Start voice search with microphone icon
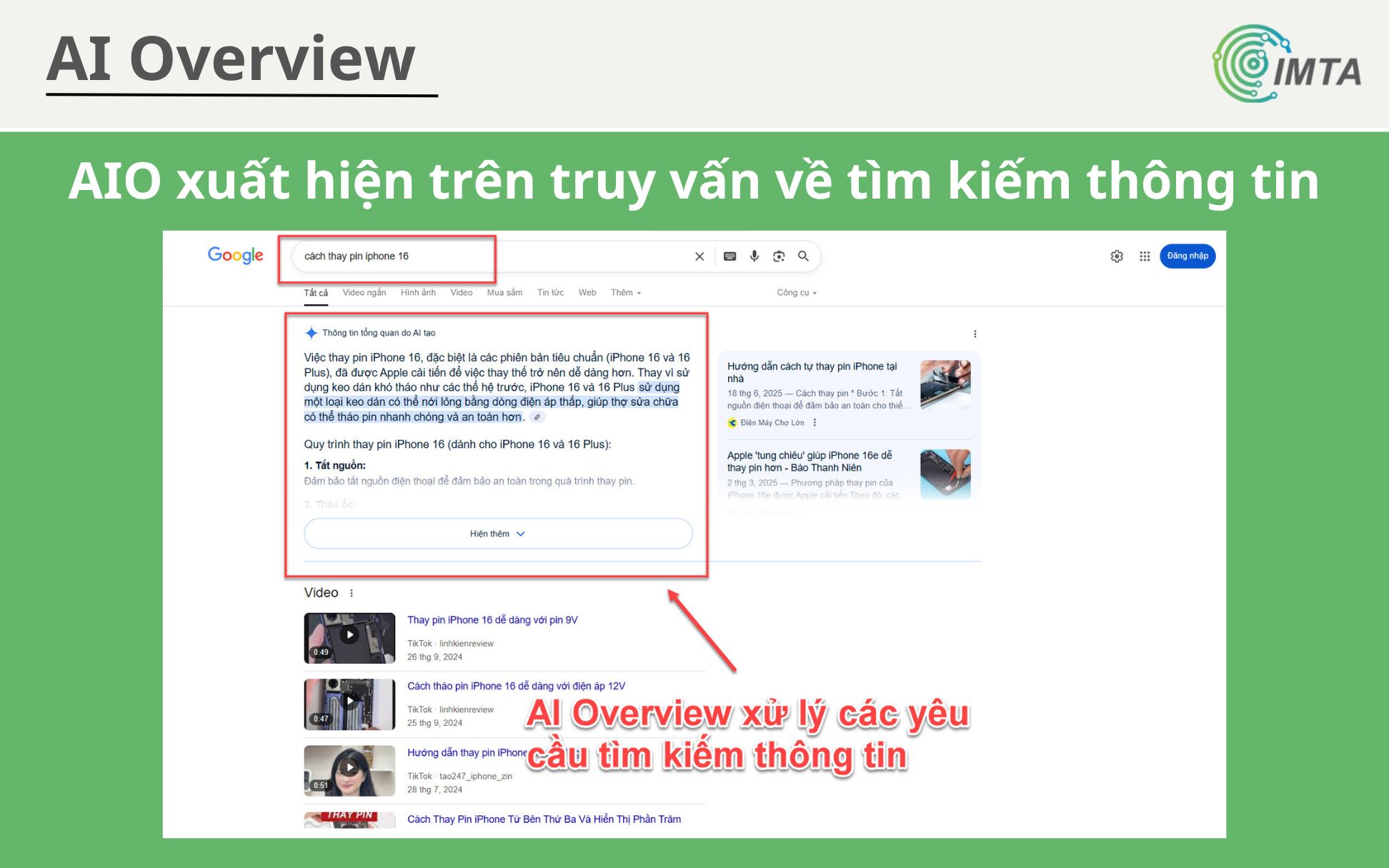Image resolution: width=1389 pixels, height=868 pixels. tap(755, 256)
